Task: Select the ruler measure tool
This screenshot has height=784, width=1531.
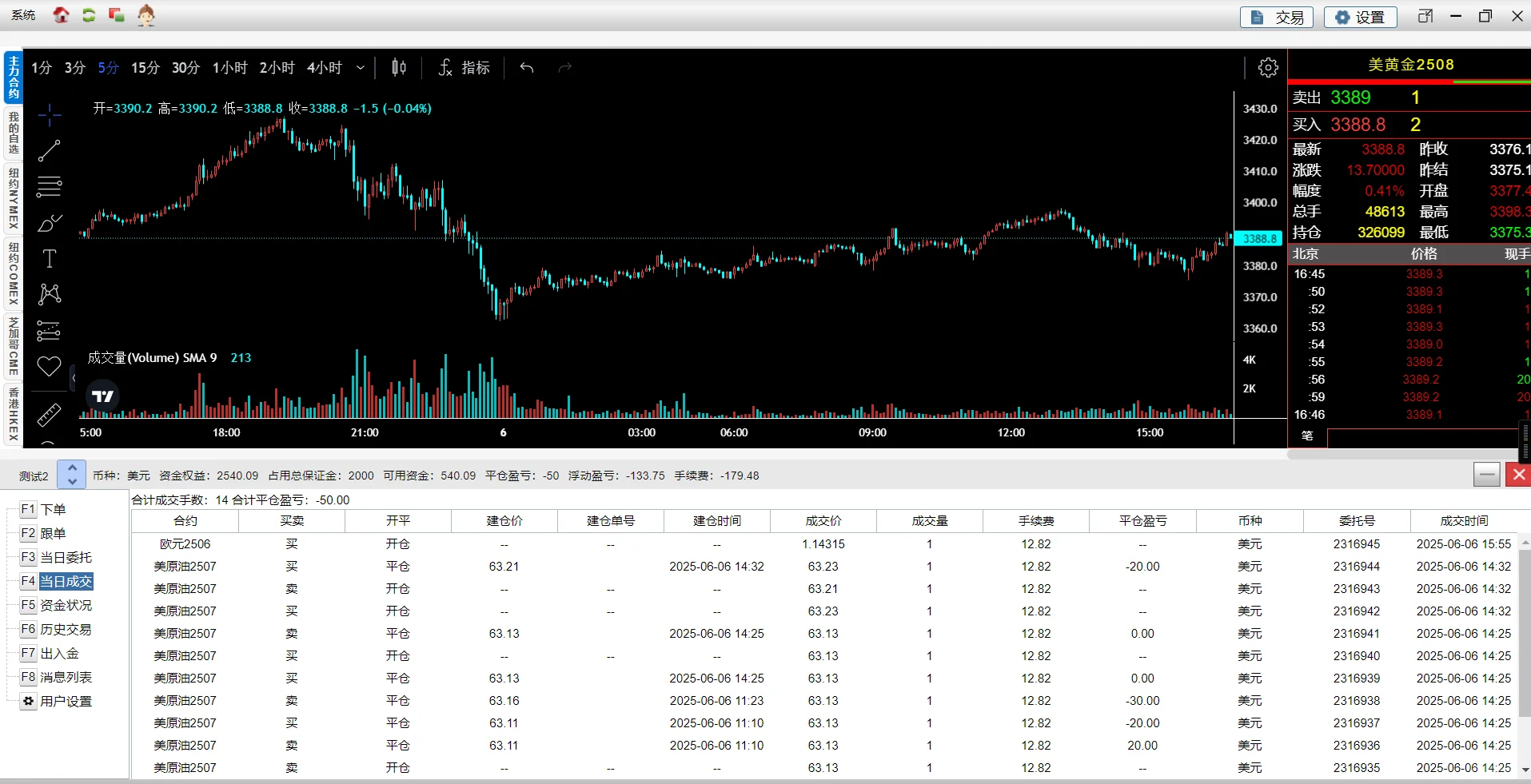Action: (x=50, y=415)
